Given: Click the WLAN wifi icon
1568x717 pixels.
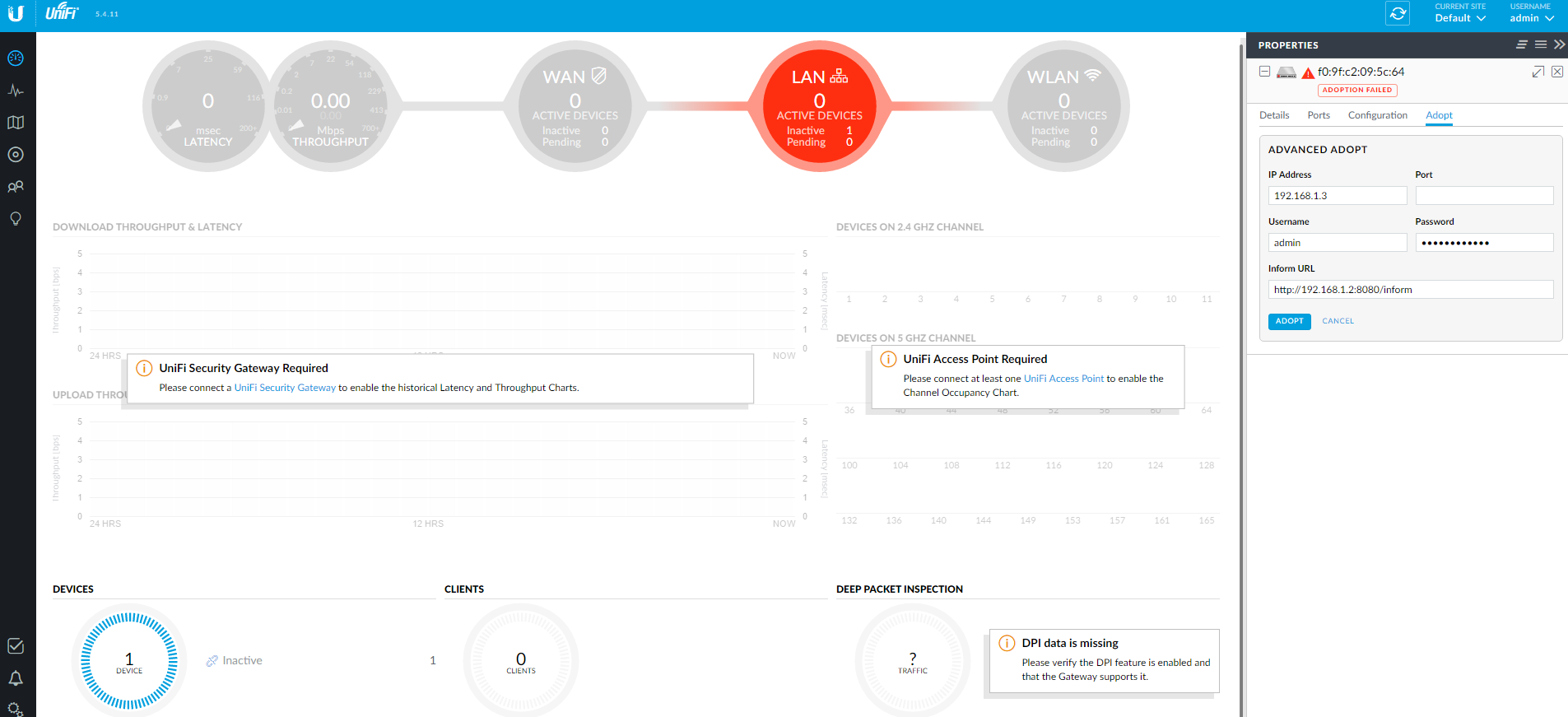Looking at the screenshot, I should (x=1092, y=75).
